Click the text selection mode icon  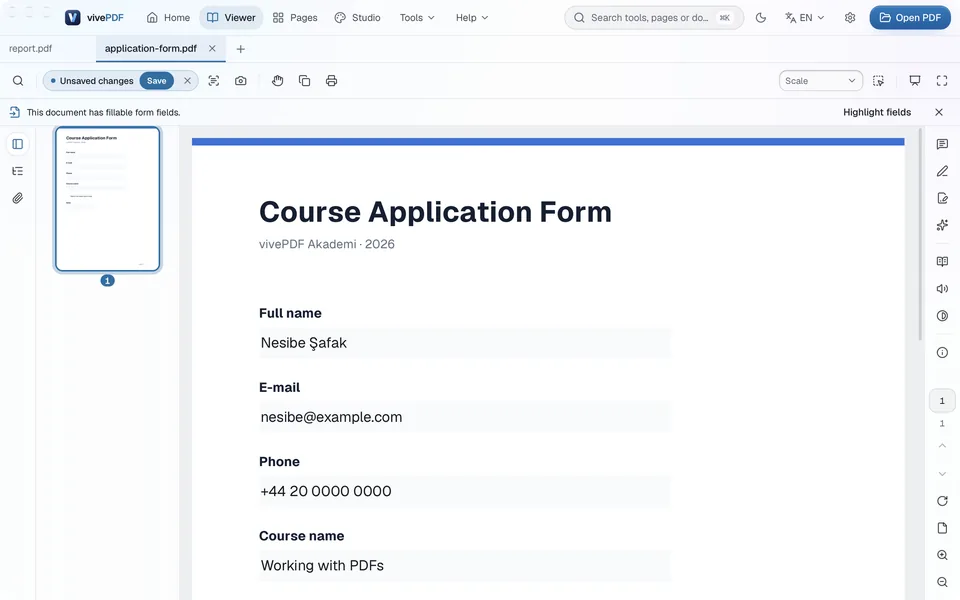[214, 81]
